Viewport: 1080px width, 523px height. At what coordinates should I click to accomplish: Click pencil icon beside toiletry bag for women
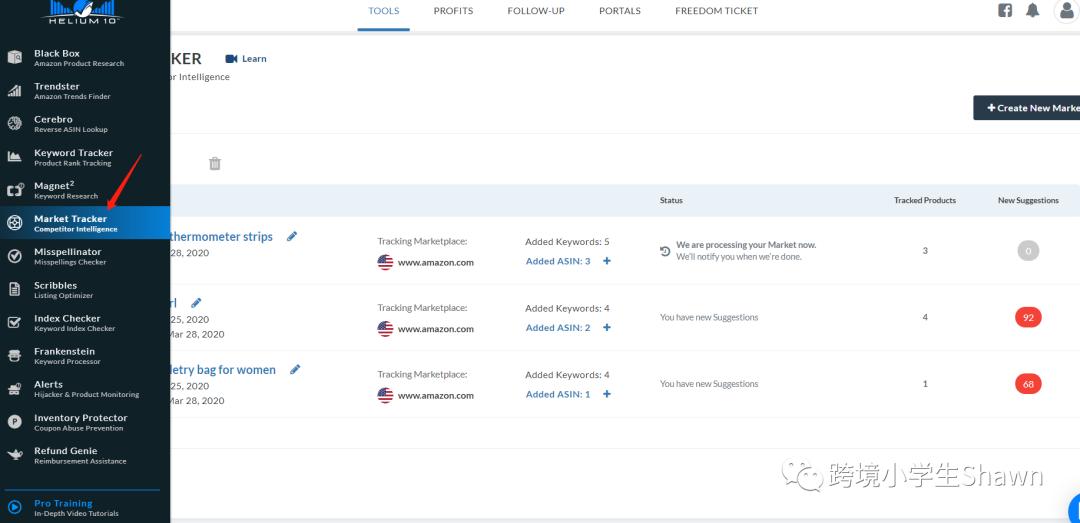(x=295, y=369)
